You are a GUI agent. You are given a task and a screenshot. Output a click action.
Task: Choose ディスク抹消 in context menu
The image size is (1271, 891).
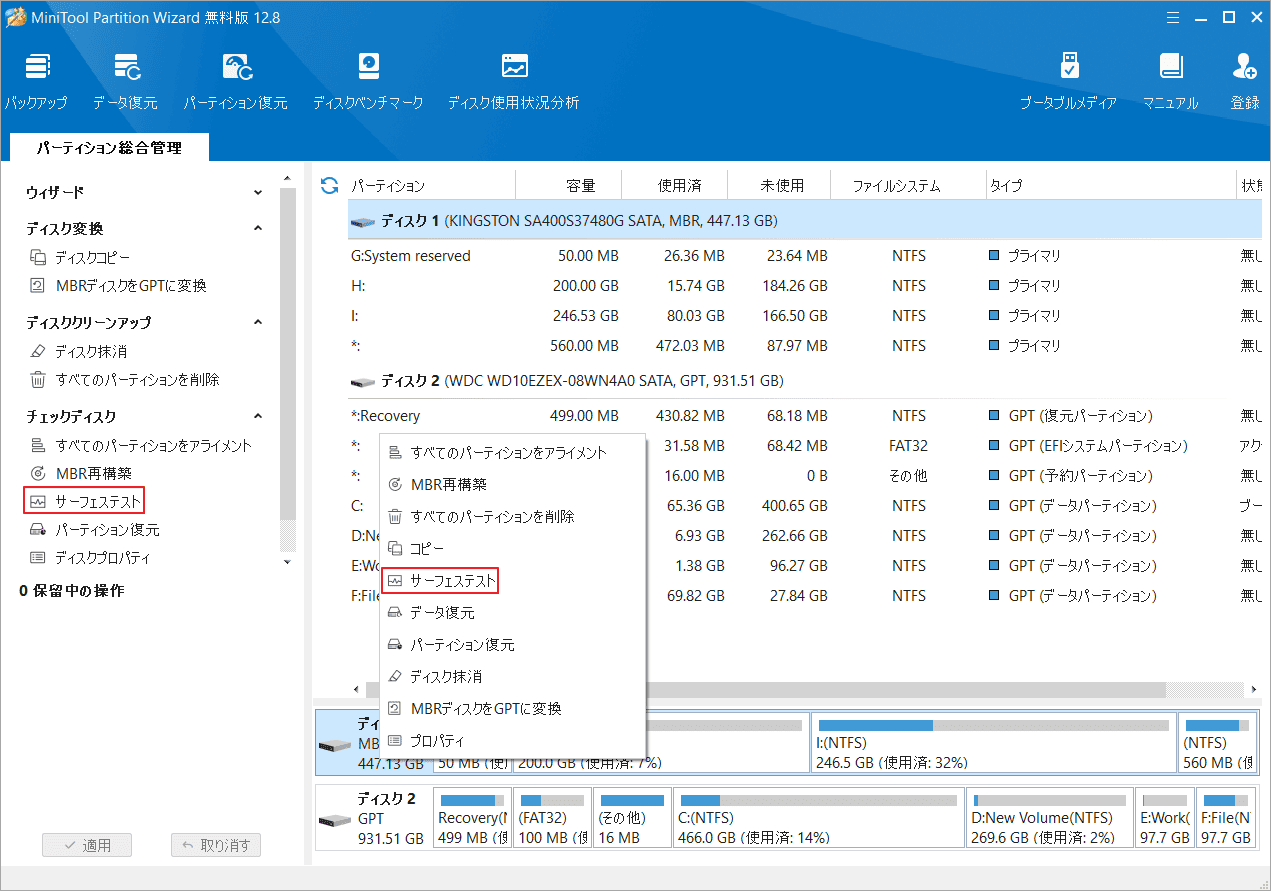(512, 677)
